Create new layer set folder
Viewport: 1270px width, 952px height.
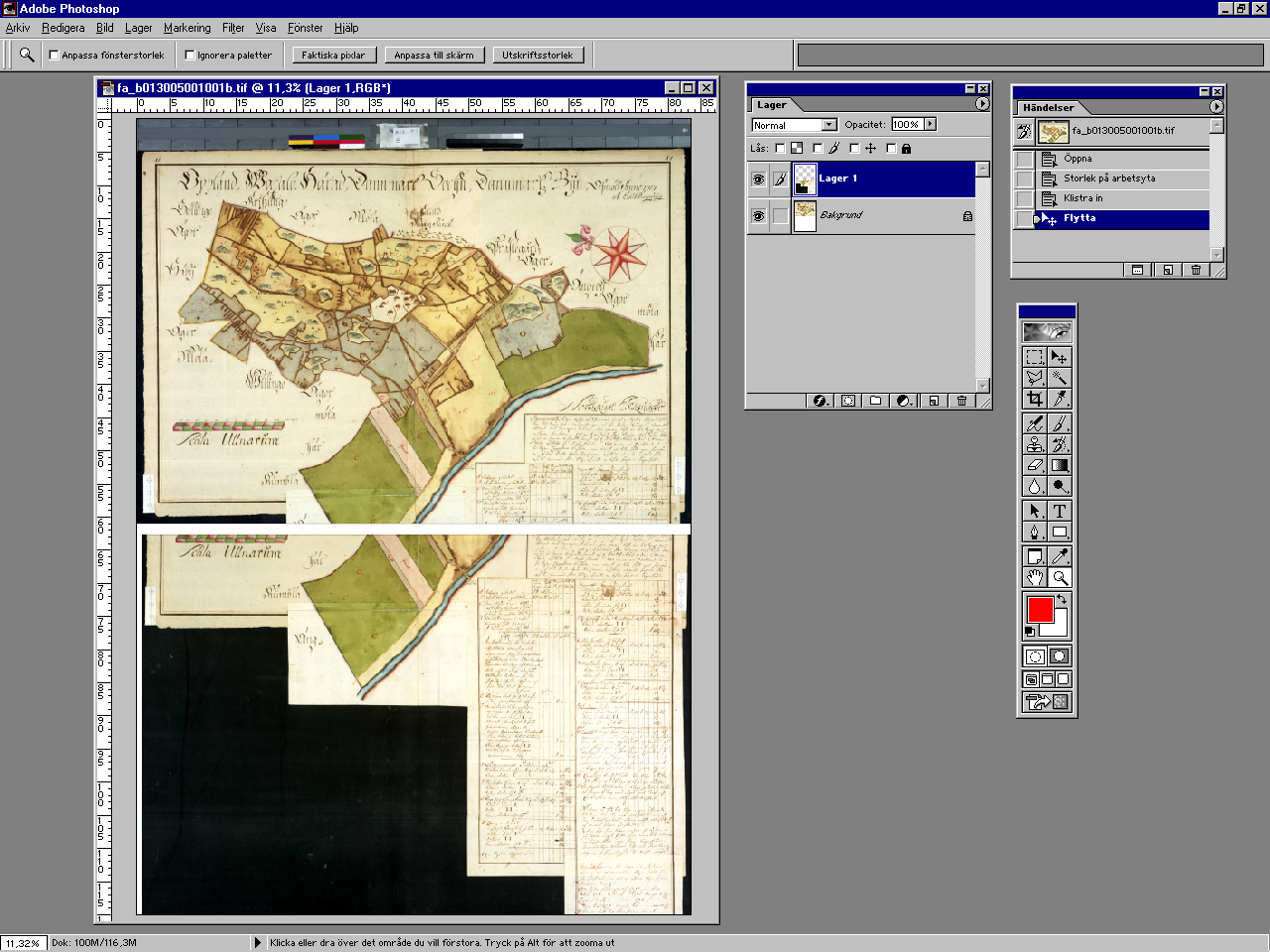(x=875, y=401)
